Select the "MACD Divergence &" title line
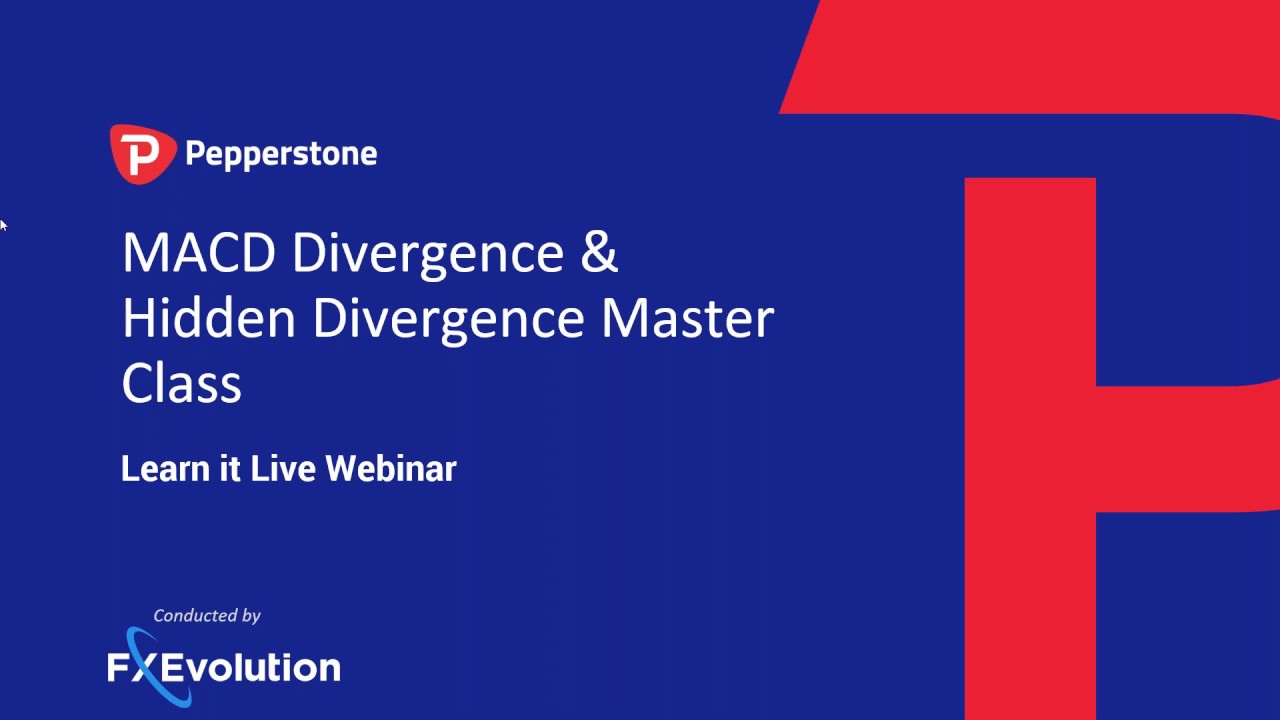The width and height of the screenshot is (1280, 720). point(370,252)
